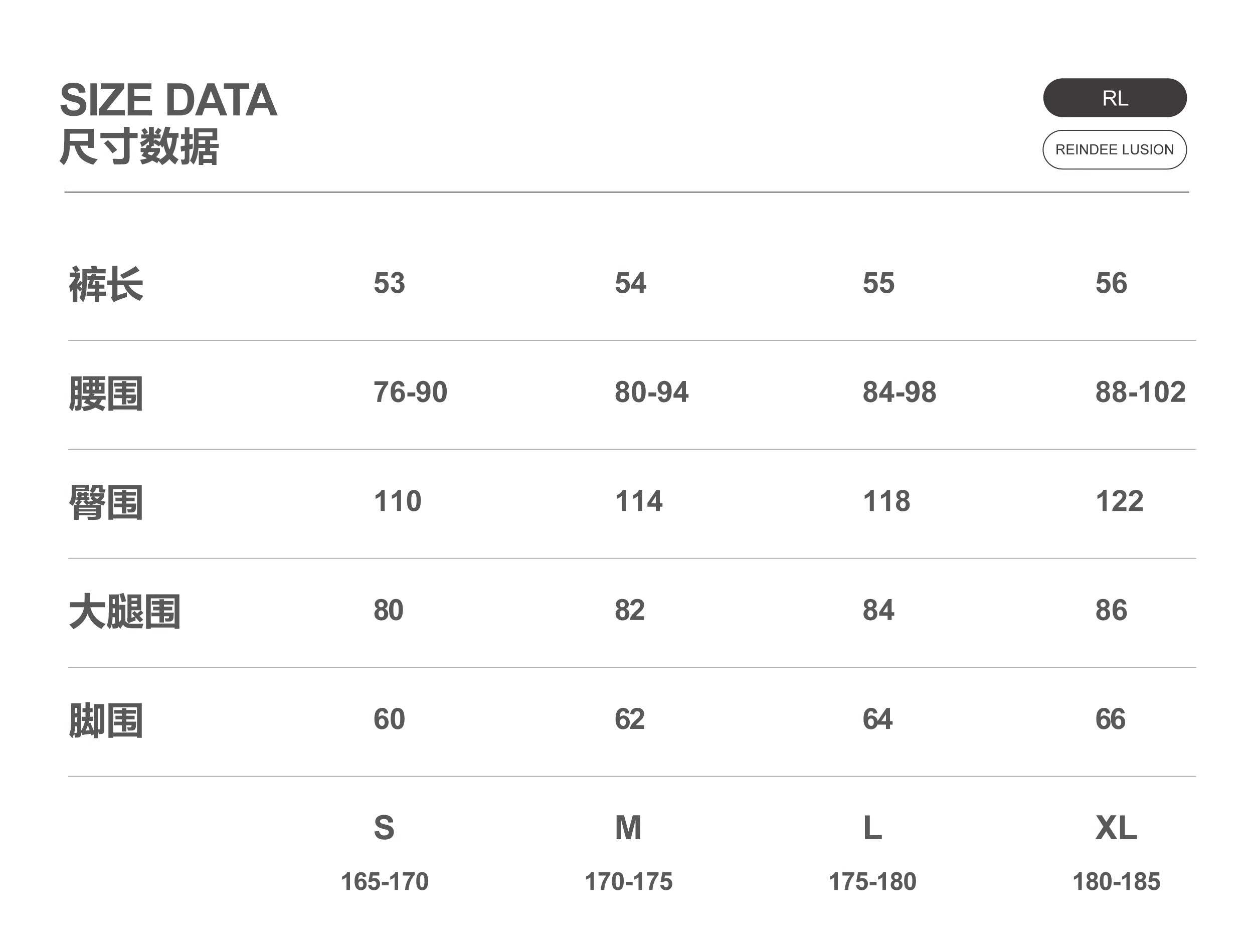Click the XL size column label
Viewport: 1253px width, 952px height.
pos(1116,827)
